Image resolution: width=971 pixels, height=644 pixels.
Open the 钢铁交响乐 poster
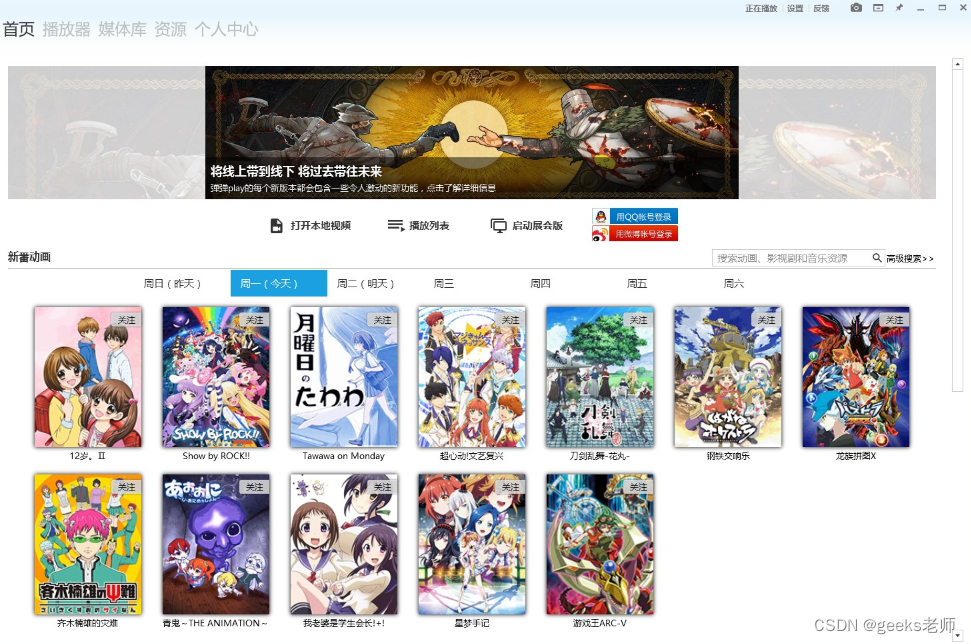[x=728, y=377]
